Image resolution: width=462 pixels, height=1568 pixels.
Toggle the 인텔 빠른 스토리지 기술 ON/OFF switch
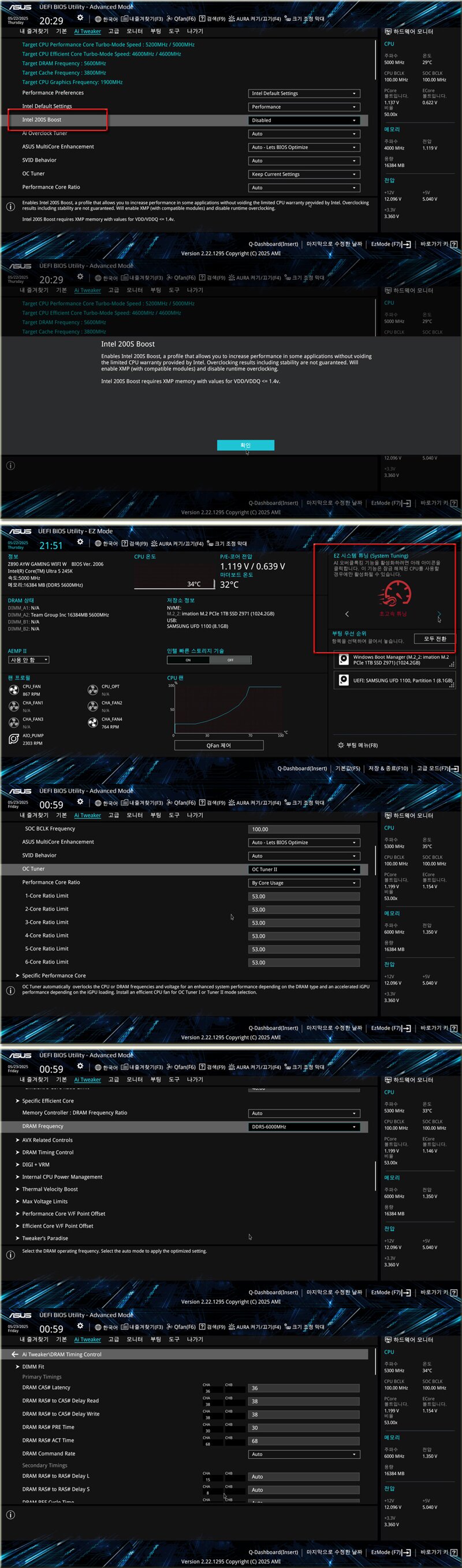[209, 660]
